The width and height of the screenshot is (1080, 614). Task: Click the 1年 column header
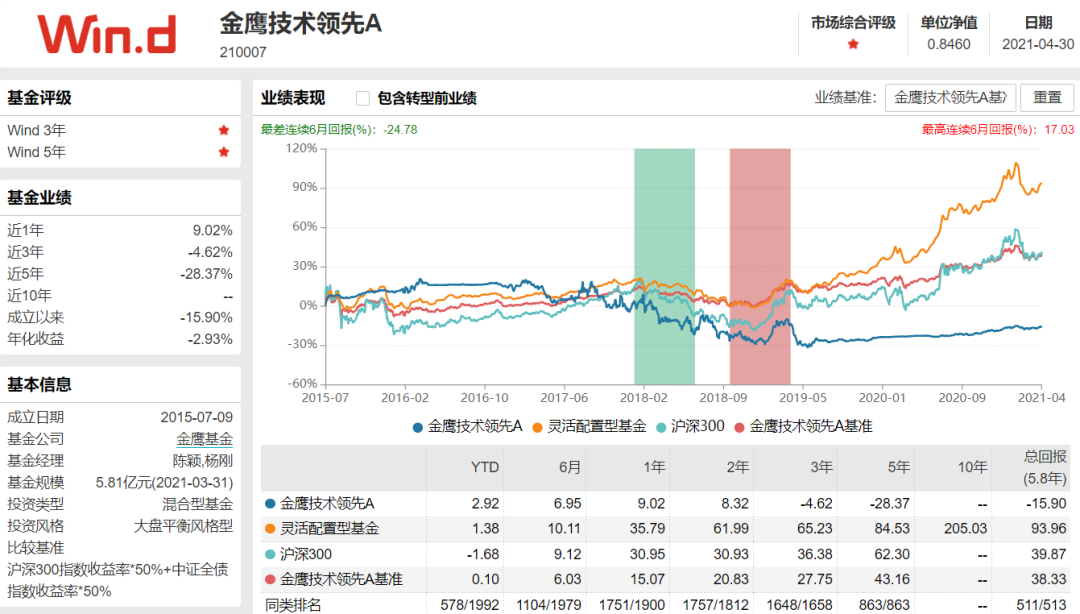click(654, 467)
